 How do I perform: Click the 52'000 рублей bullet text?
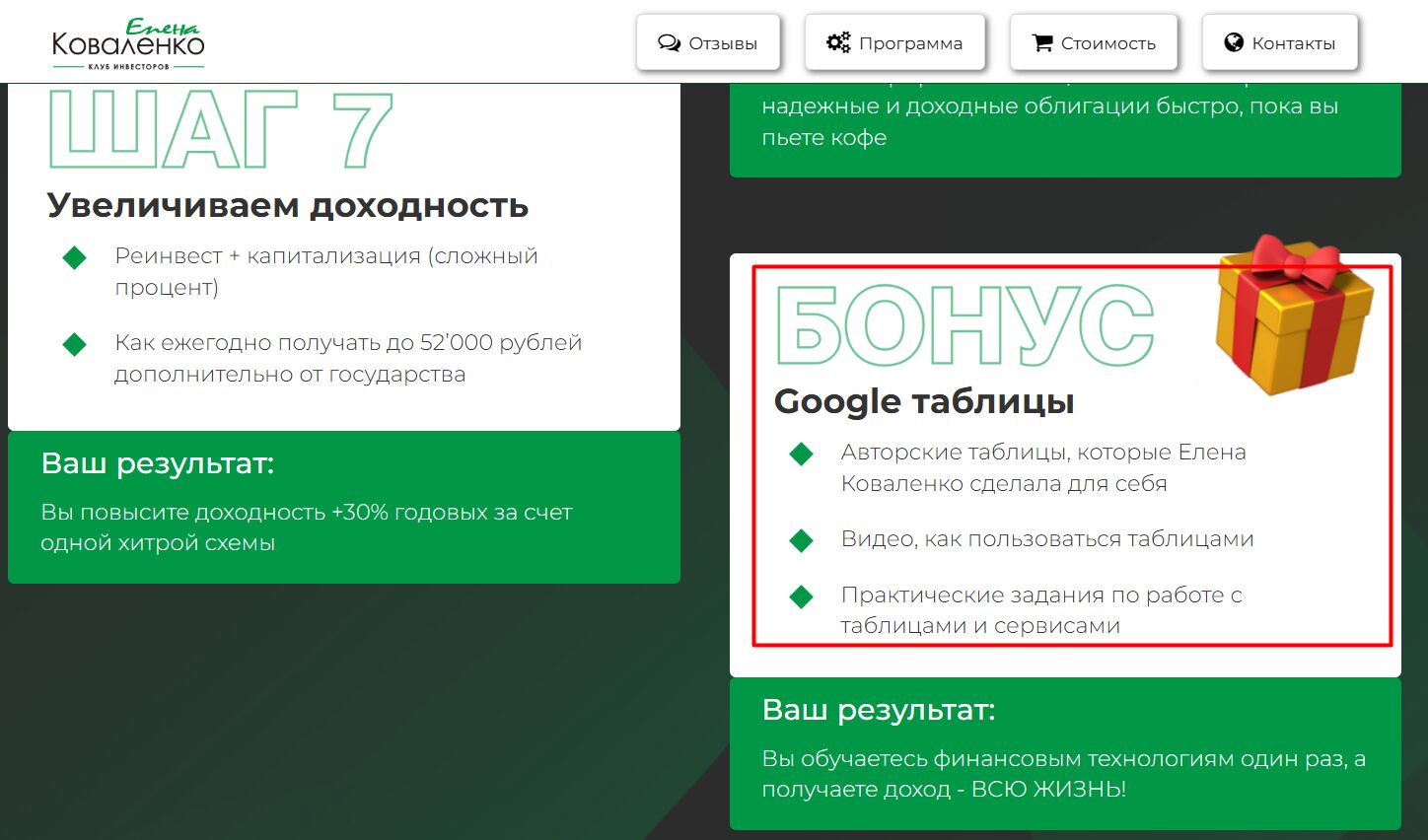pos(348,358)
